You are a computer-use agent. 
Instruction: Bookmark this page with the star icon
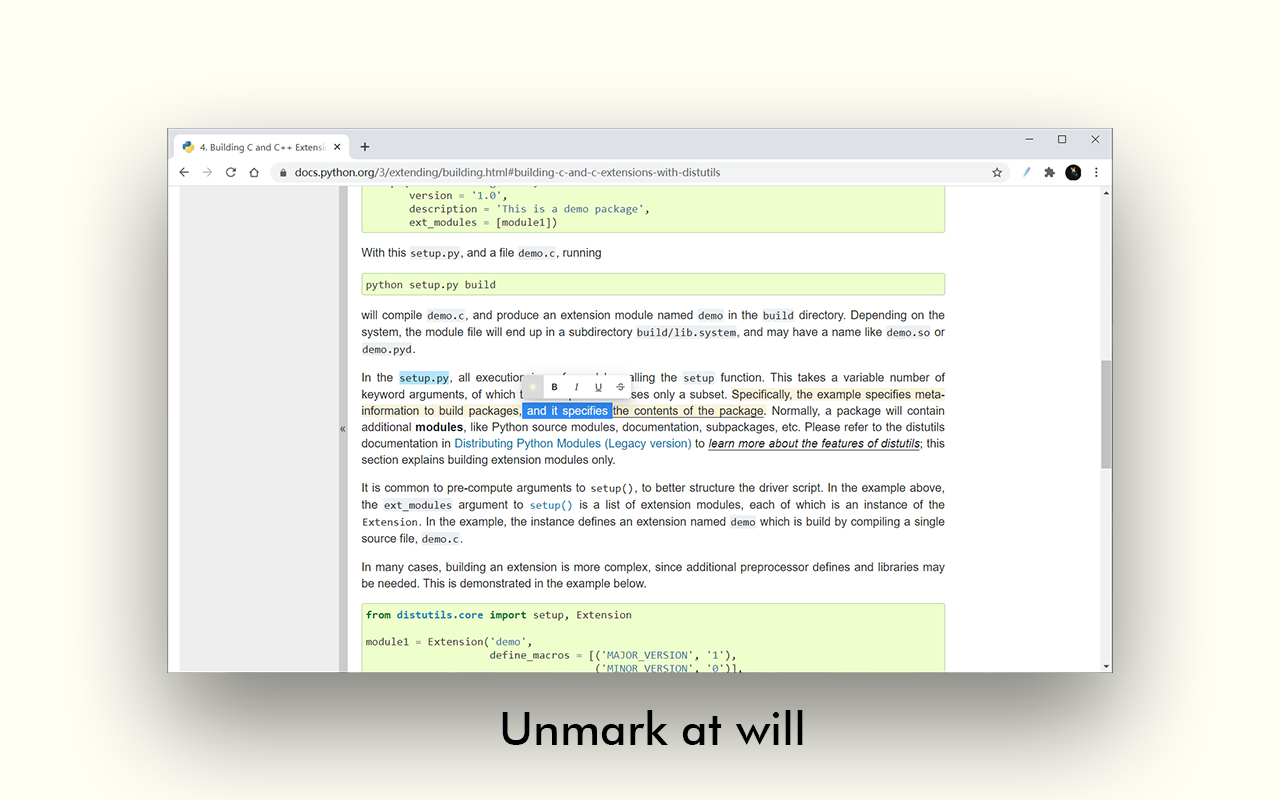click(x=997, y=172)
